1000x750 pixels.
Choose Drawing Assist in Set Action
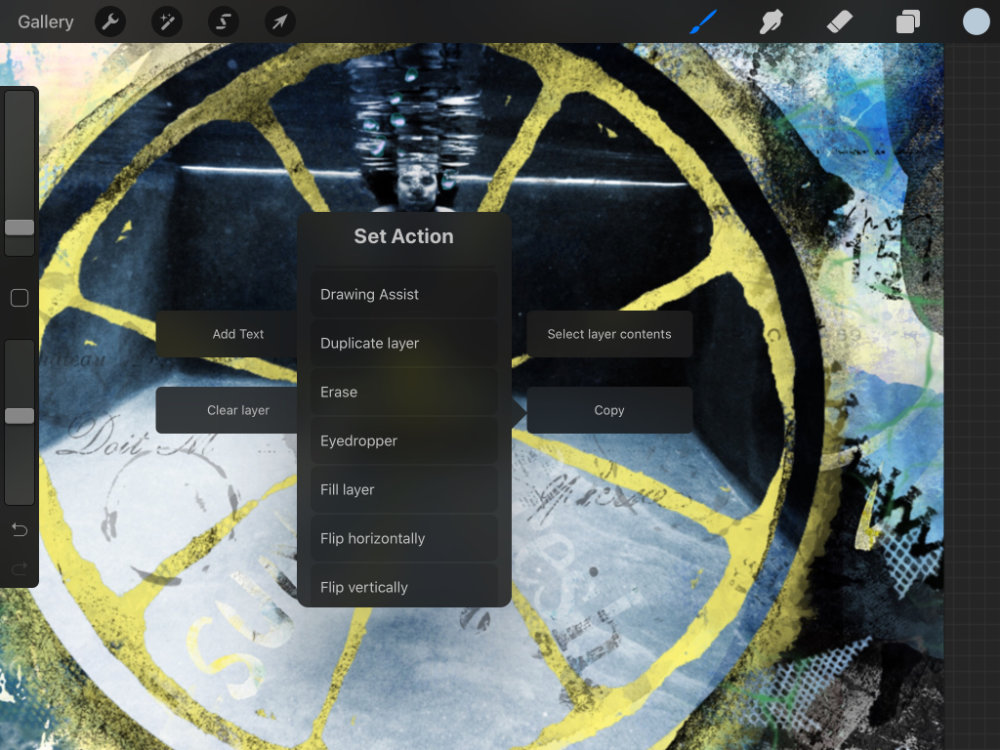(404, 294)
